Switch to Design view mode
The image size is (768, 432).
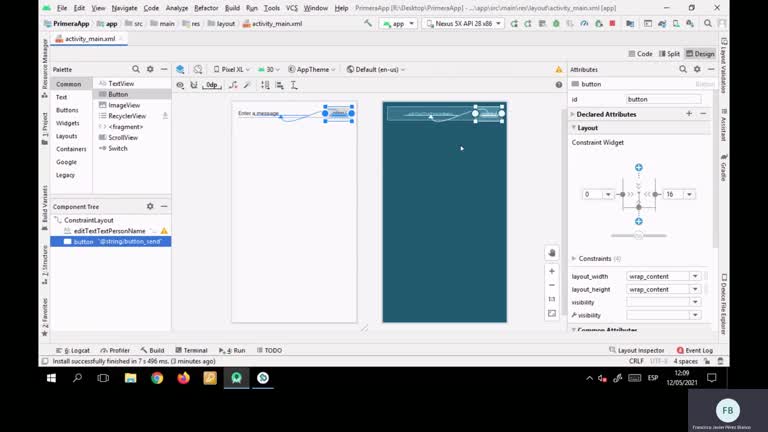[x=700, y=54]
